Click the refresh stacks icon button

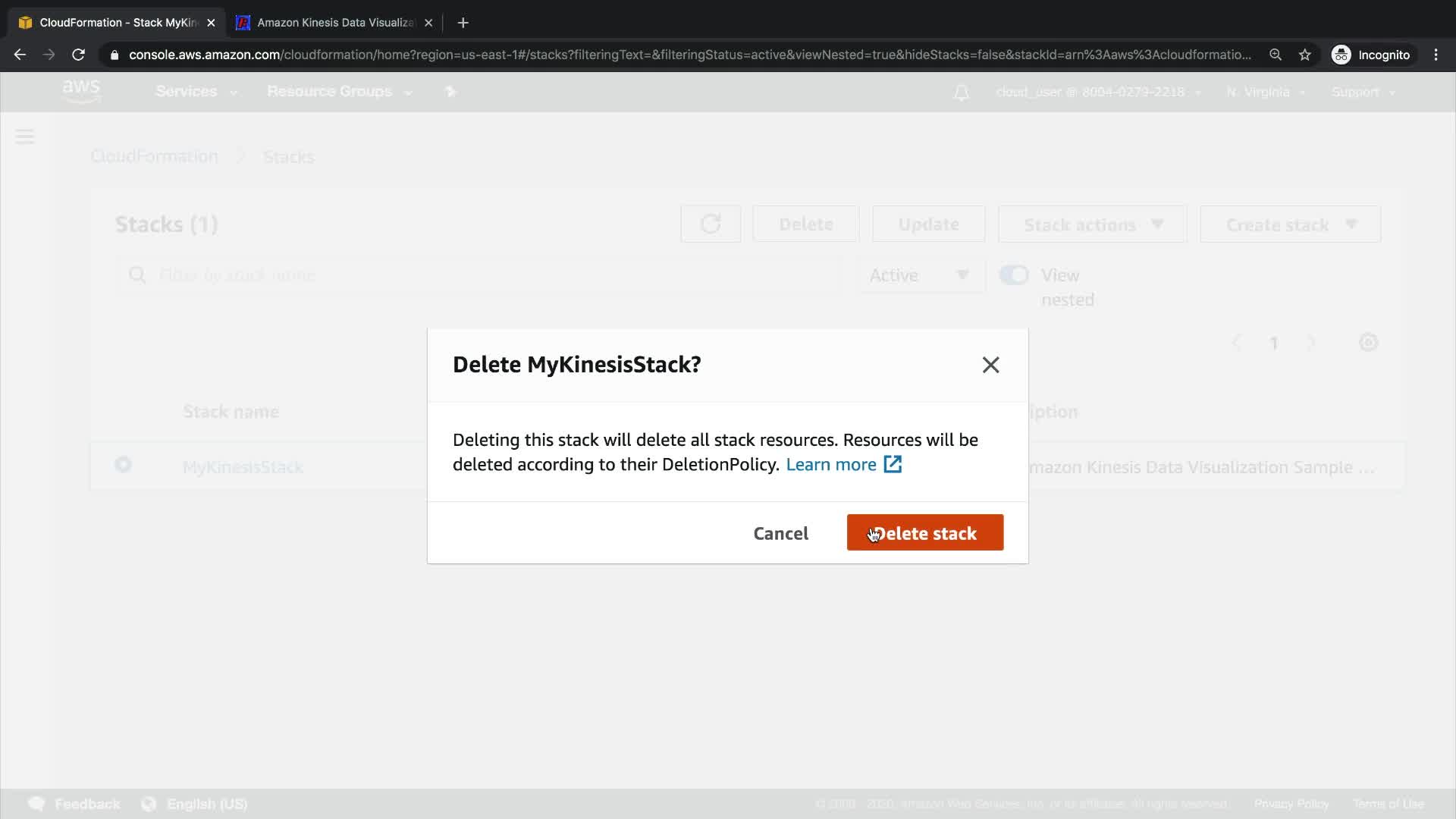[710, 224]
